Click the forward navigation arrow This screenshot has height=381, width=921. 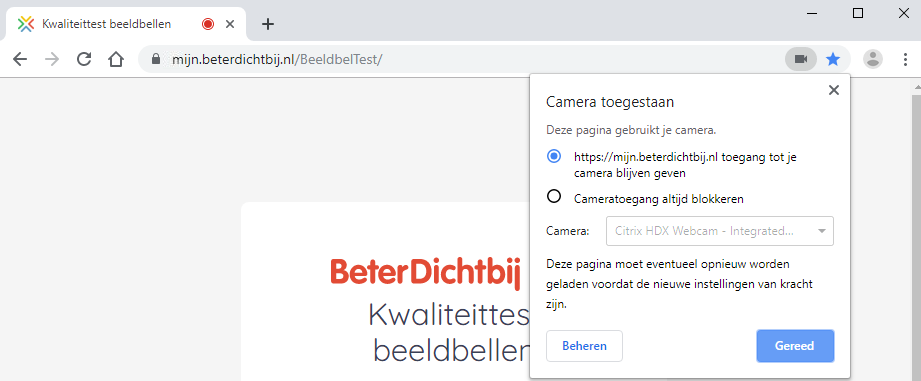coord(52,59)
